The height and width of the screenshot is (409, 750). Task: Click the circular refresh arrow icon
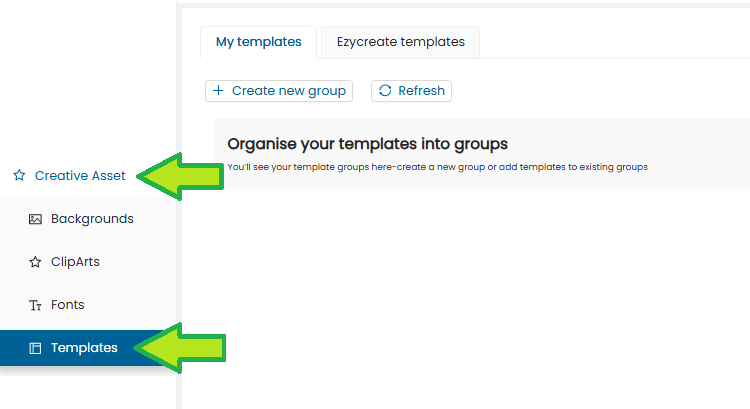(x=385, y=90)
